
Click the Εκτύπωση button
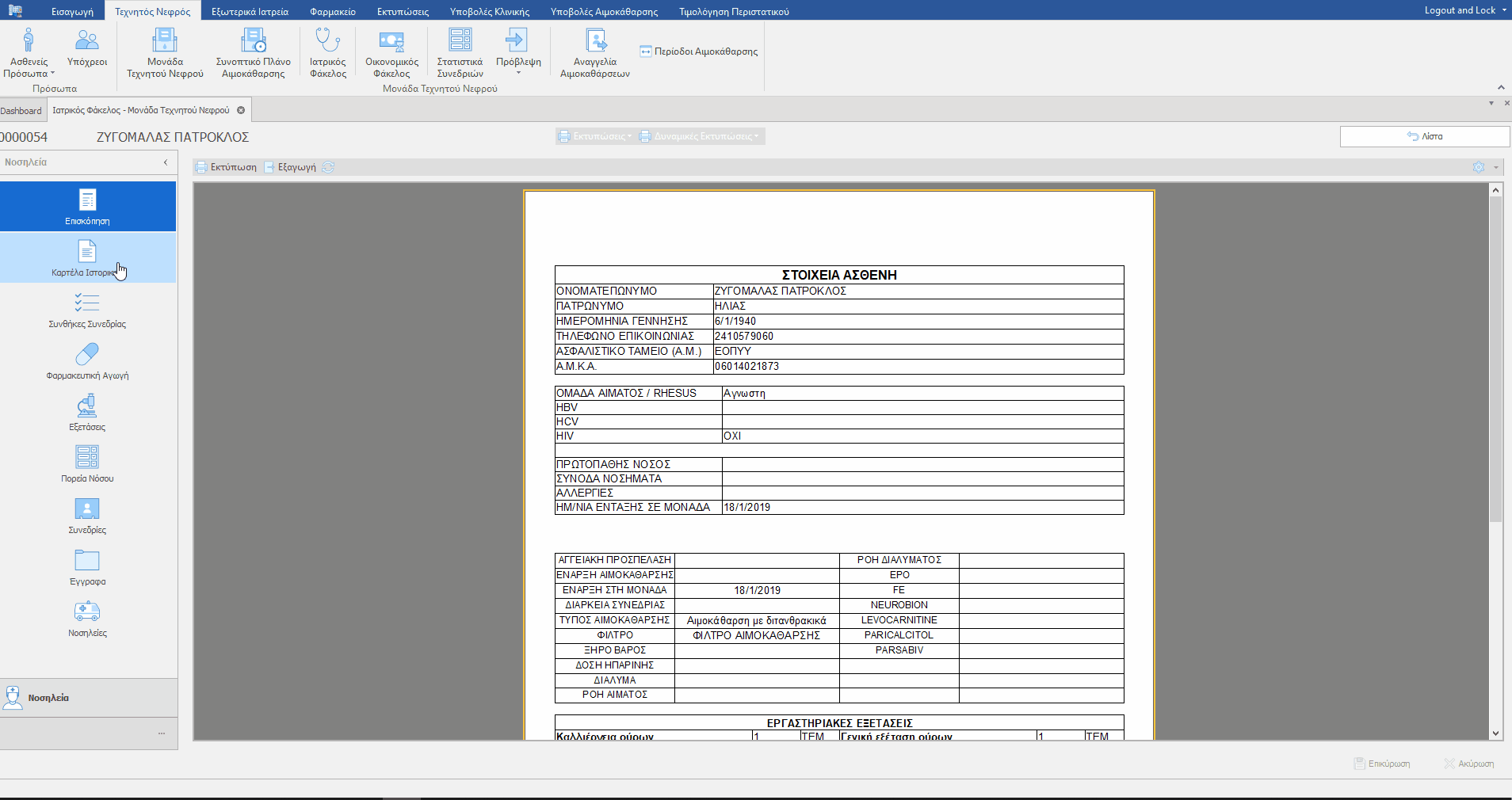coord(227,167)
